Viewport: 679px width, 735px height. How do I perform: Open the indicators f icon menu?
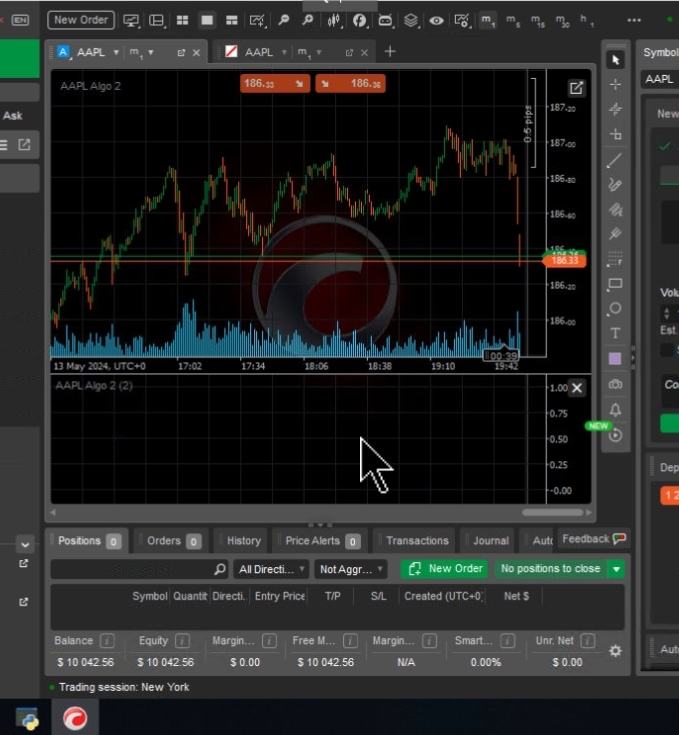click(359, 20)
